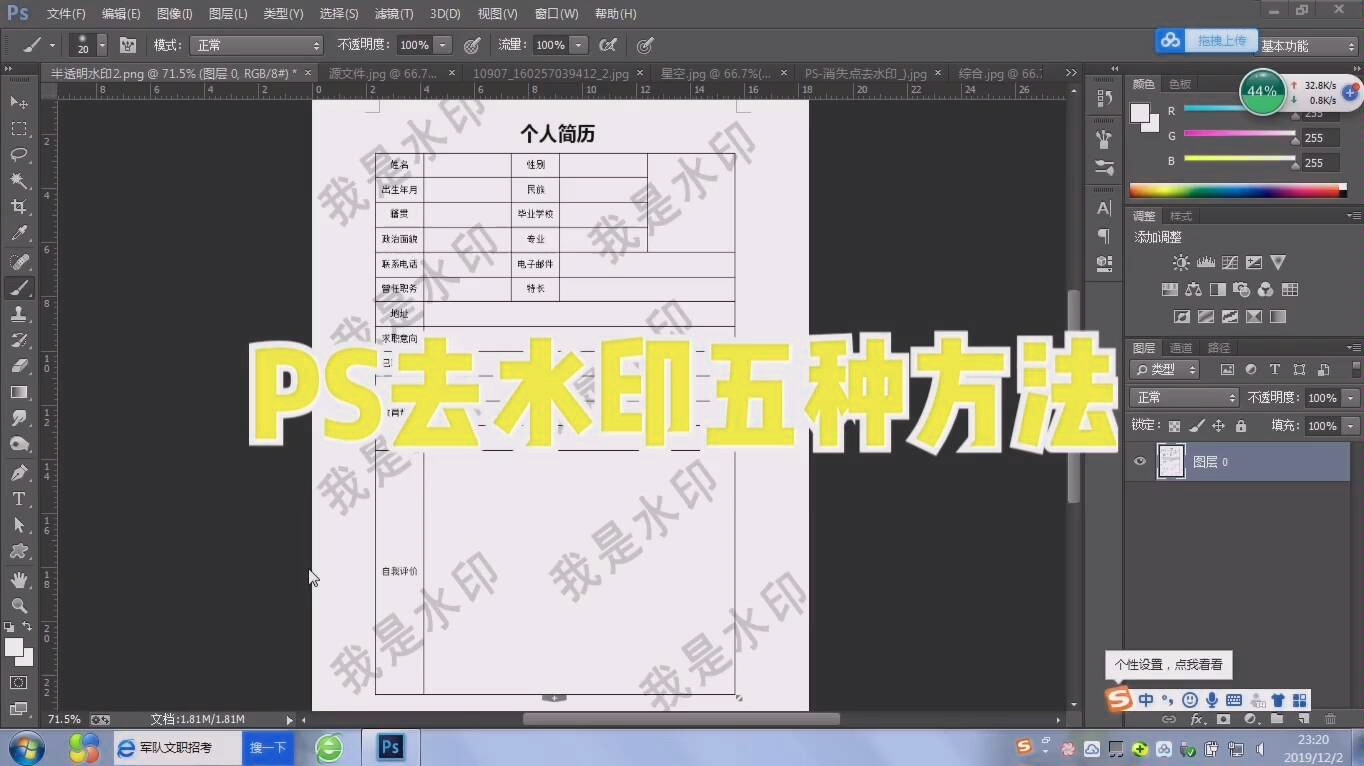Select the 图层 0 layer thumbnail
The width and height of the screenshot is (1364, 766).
coord(1170,462)
